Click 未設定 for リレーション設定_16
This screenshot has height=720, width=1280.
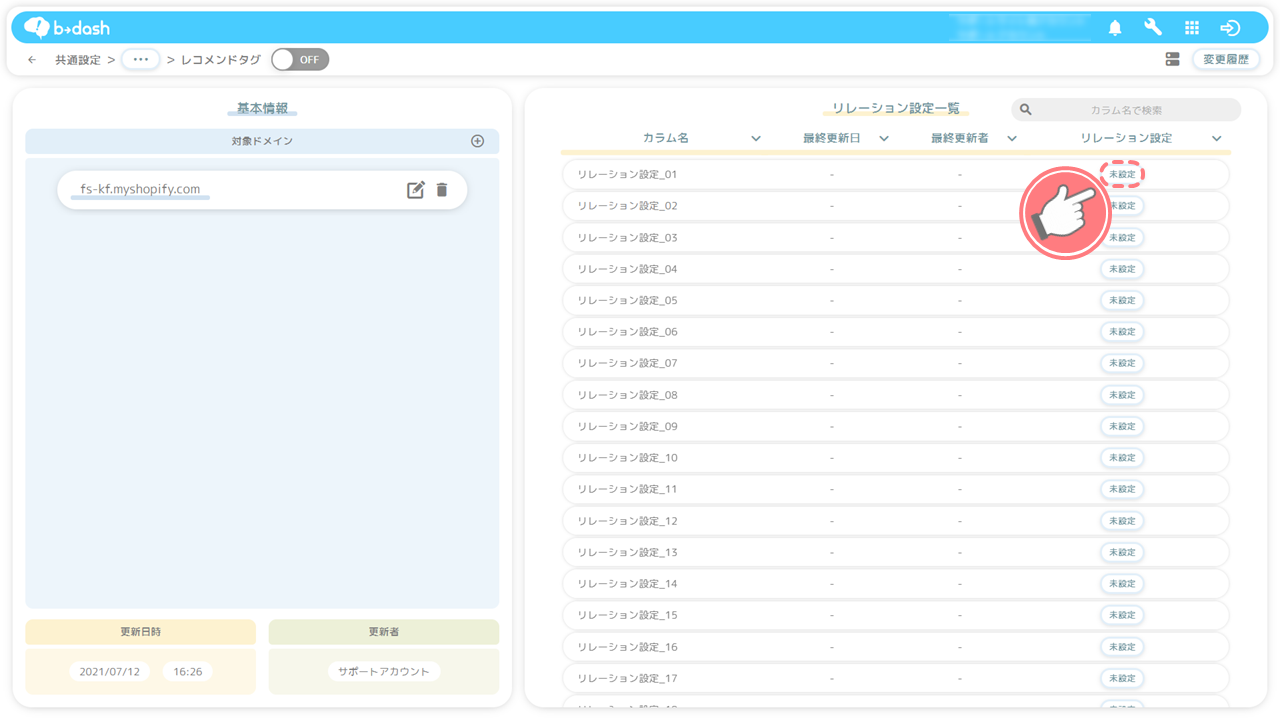[x=1122, y=647]
